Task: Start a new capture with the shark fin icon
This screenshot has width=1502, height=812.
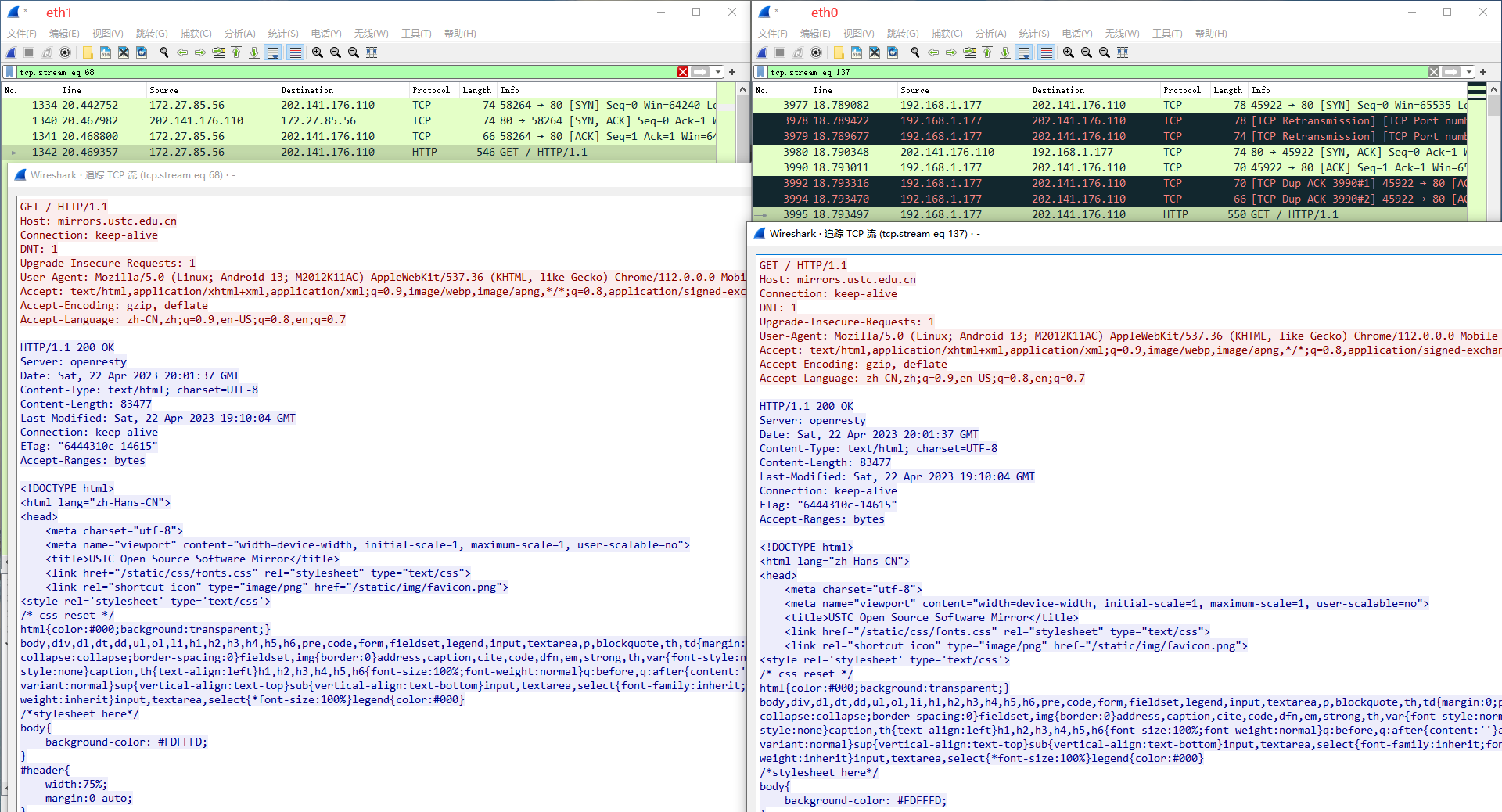Action: pos(10,52)
